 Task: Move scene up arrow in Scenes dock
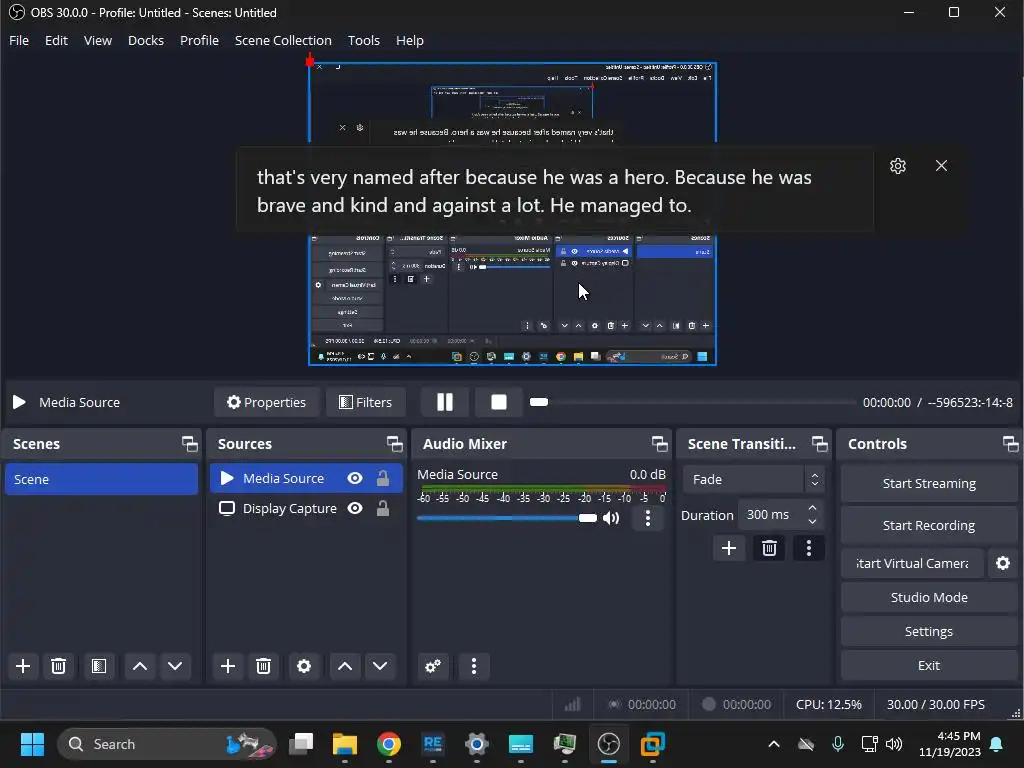[x=140, y=666]
